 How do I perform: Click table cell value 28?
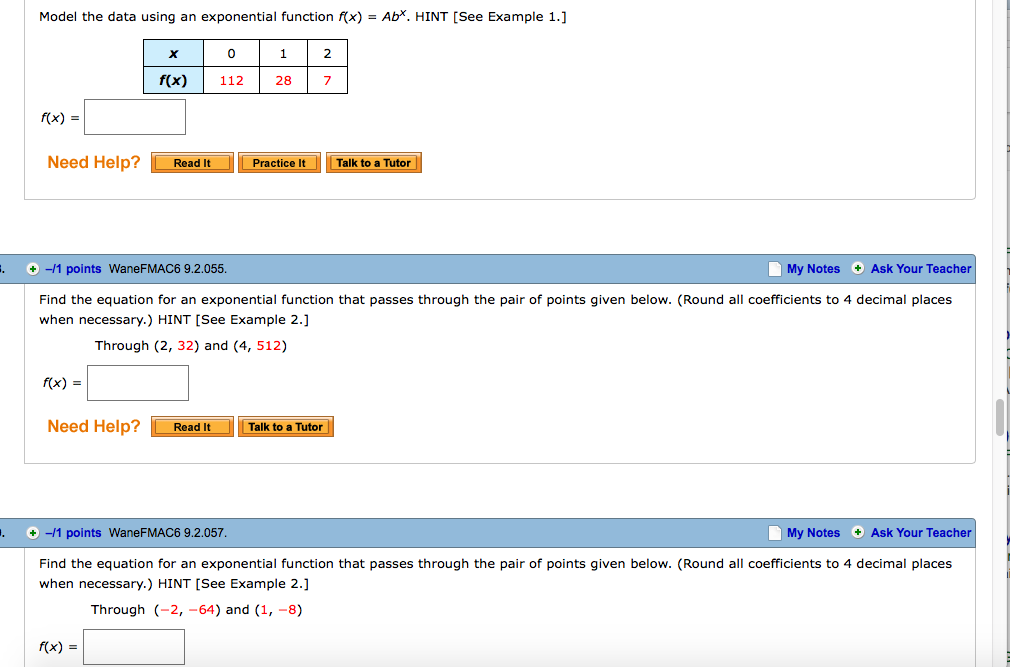pyautogui.click(x=283, y=80)
